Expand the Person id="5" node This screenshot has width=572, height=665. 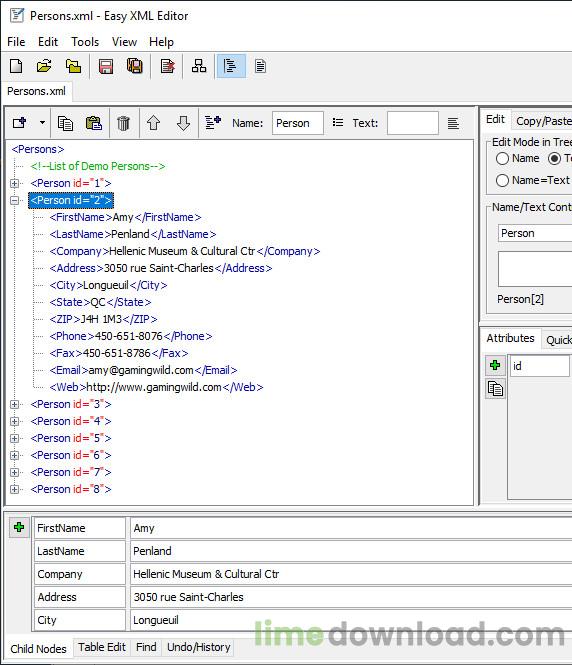pos(14,438)
